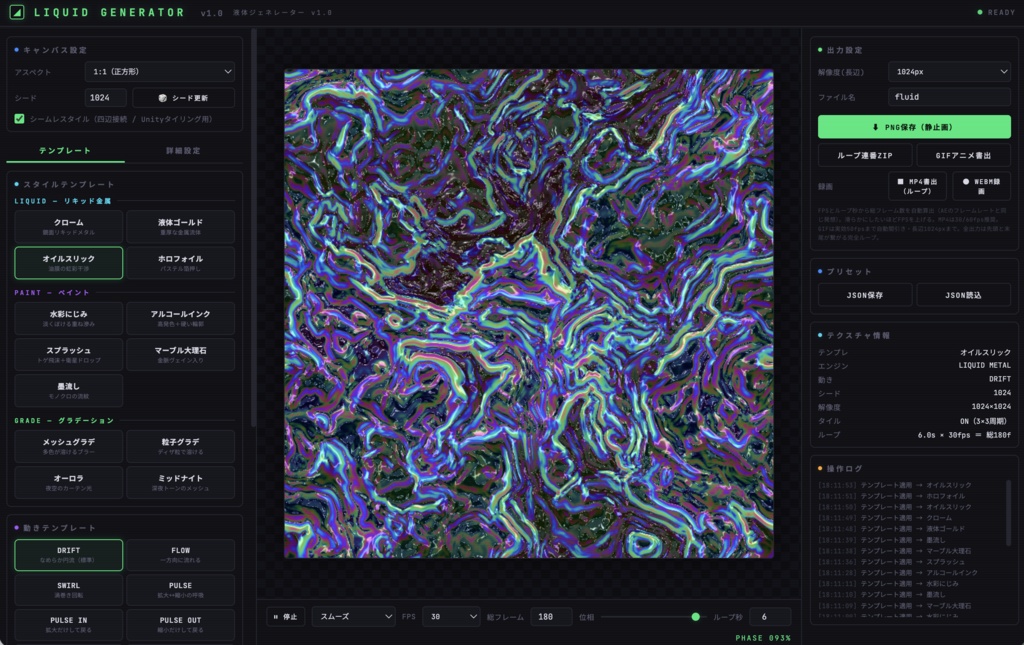Click the ファイル名 field containing fluid
The height and width of the screenshot is (645, 1024).
950,97
